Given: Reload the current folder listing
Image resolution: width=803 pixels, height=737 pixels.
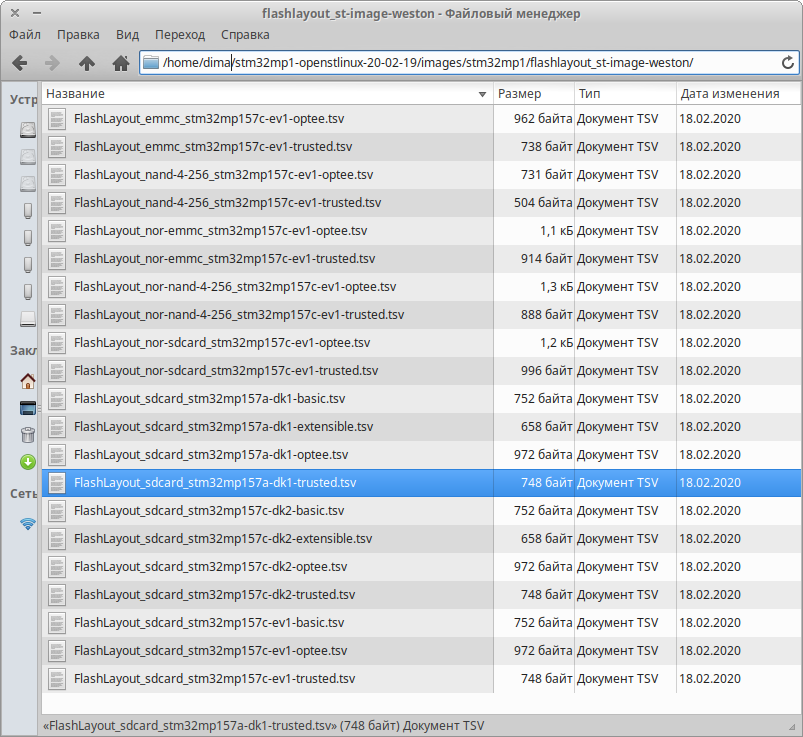Looking at the screenshot, I should (x=788, y=63).
